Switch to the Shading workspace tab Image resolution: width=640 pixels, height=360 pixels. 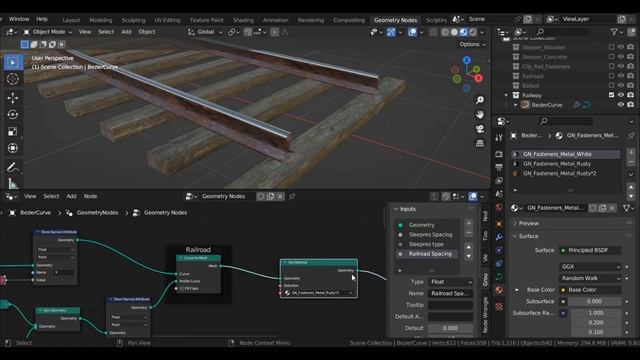coord(243,20)
